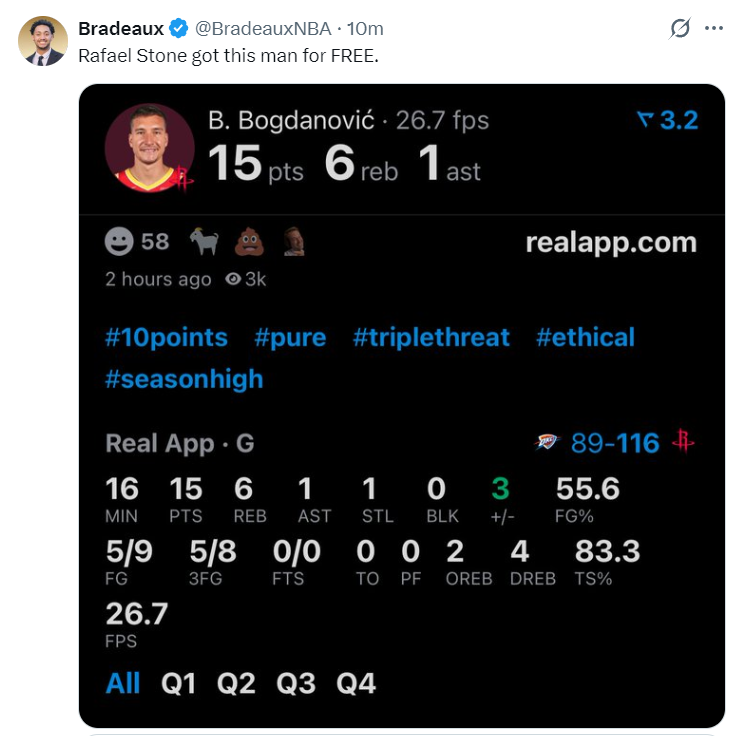Switch to the Q1 stats tab
Image resolution: width=737 pixels, height=736 pixels.
tap(178, 683)
